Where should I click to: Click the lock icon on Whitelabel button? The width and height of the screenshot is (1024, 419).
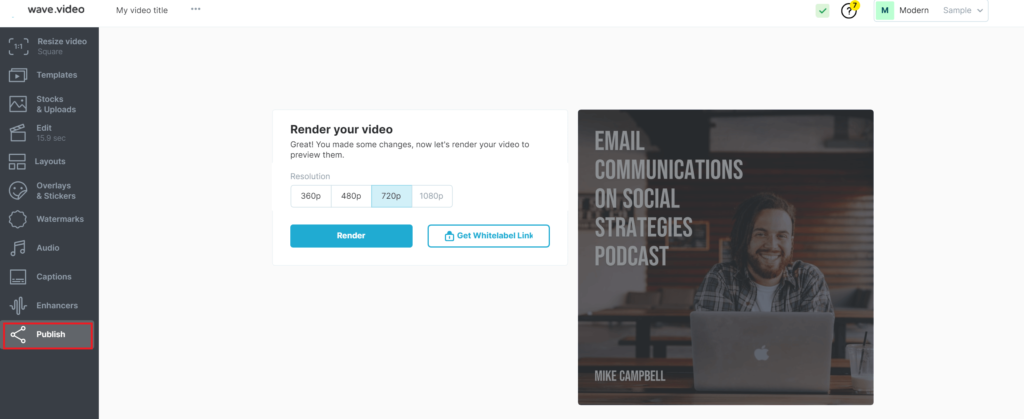click(x=449, y=236)
